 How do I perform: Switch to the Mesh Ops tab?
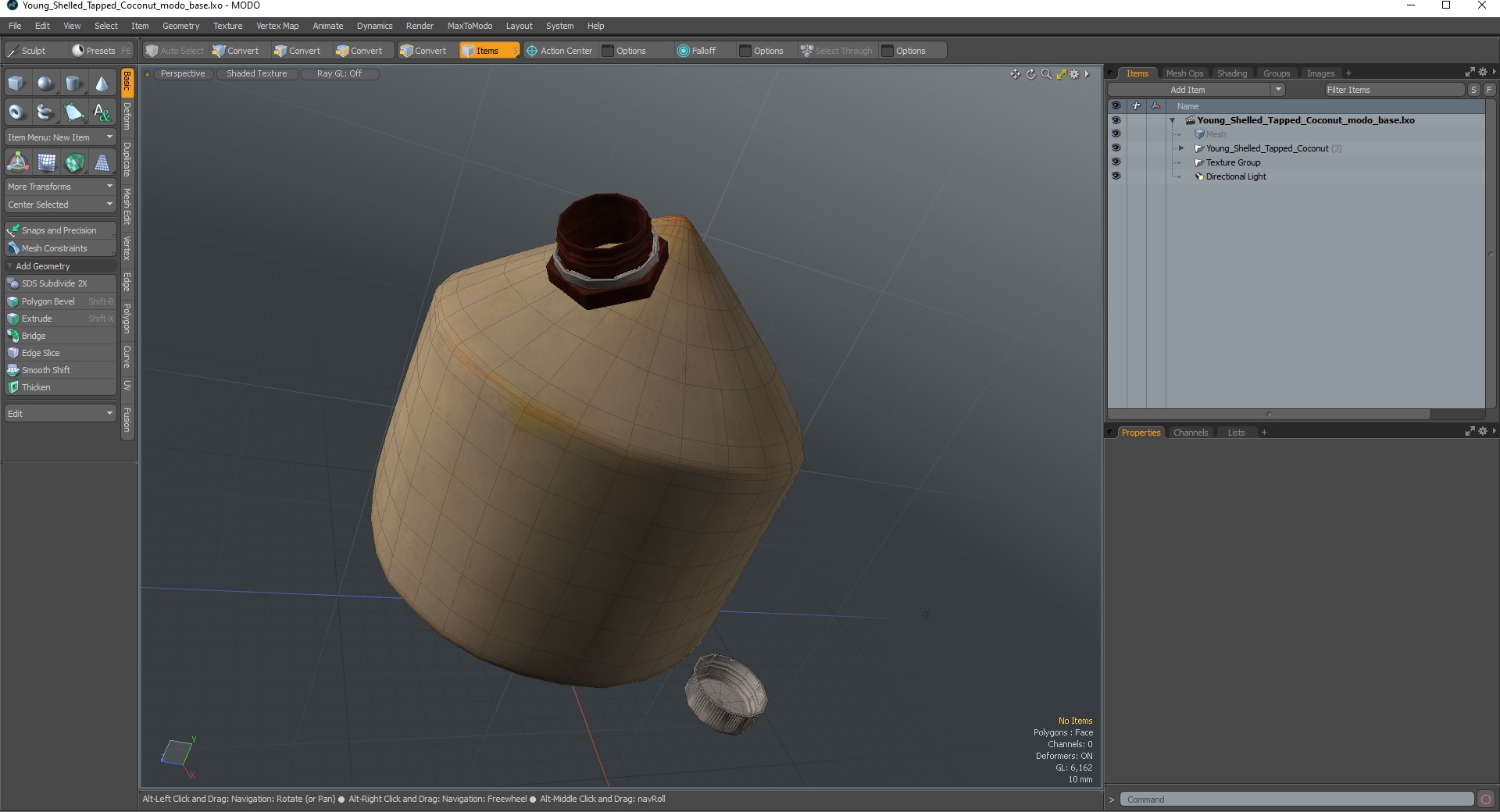click(1184, 73)
